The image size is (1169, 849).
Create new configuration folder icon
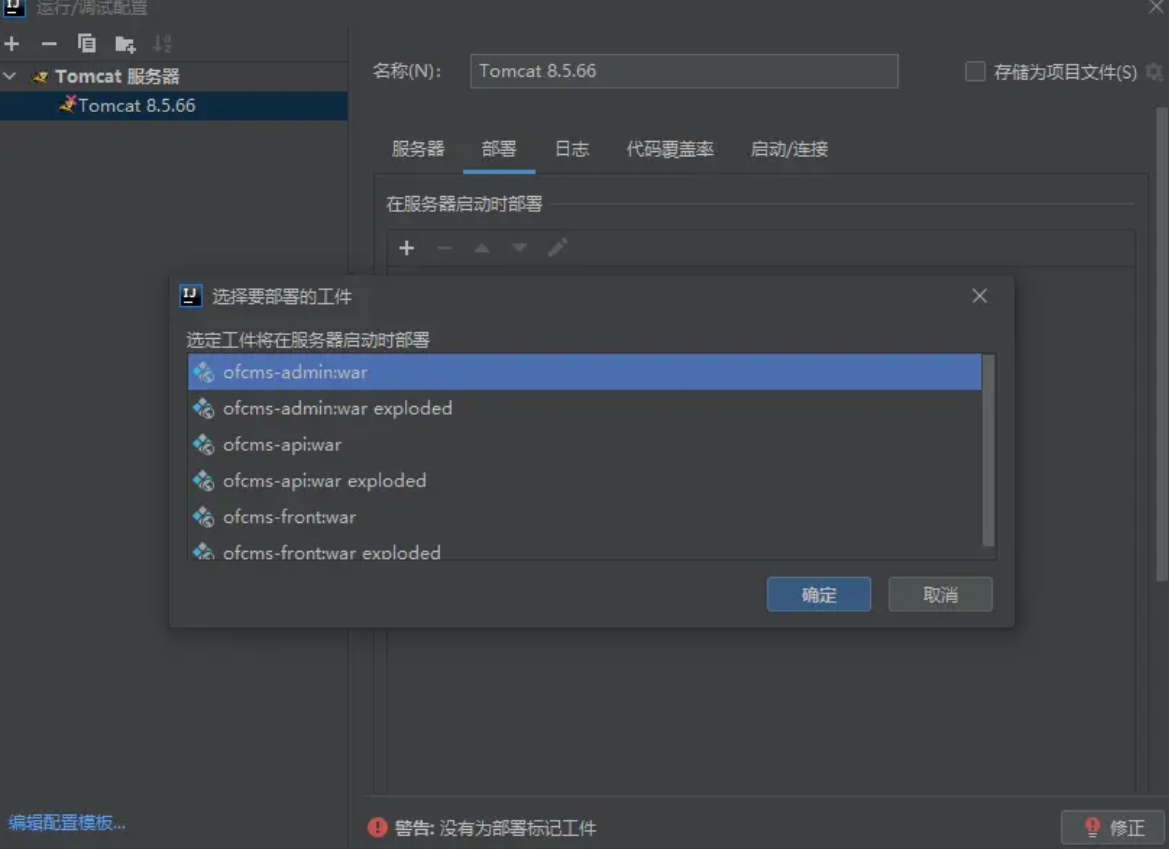125,45
